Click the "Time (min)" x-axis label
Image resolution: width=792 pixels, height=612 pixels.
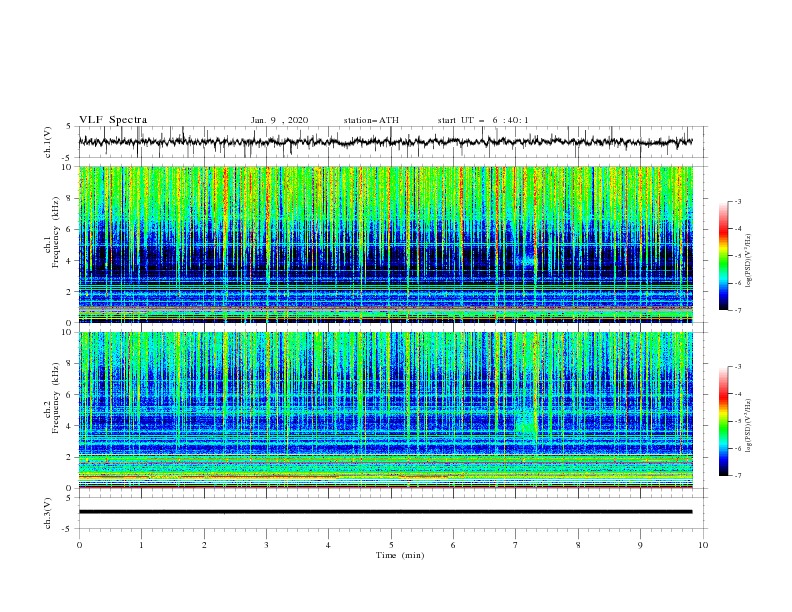tap(400, 555)
